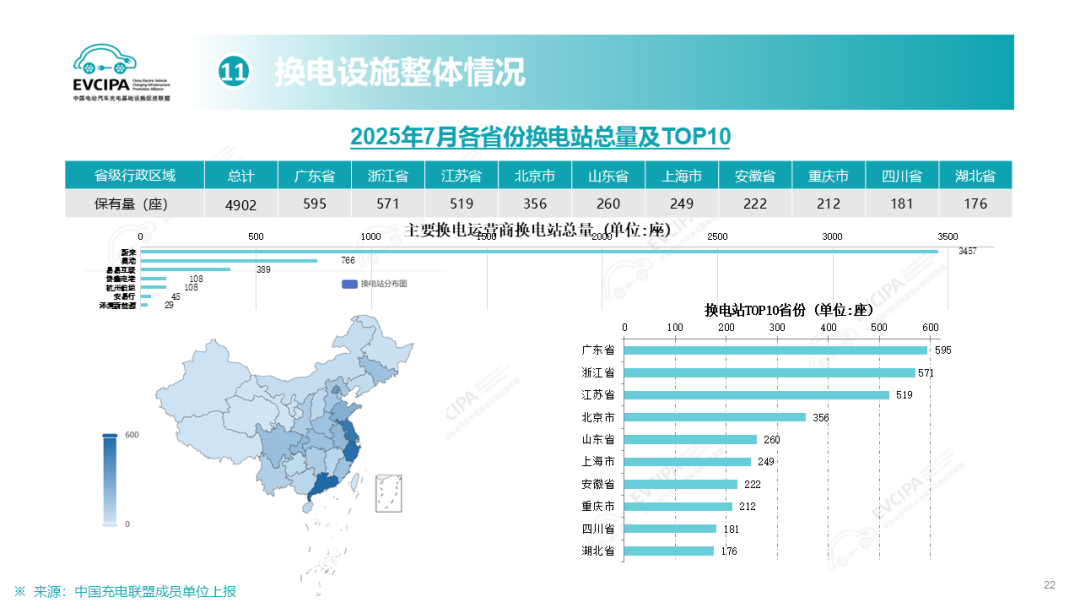This screenshot has width=1080, height=608.
Task: Click the underlined 2025年7月 chart heading
Action: click(x=540, y=136)
